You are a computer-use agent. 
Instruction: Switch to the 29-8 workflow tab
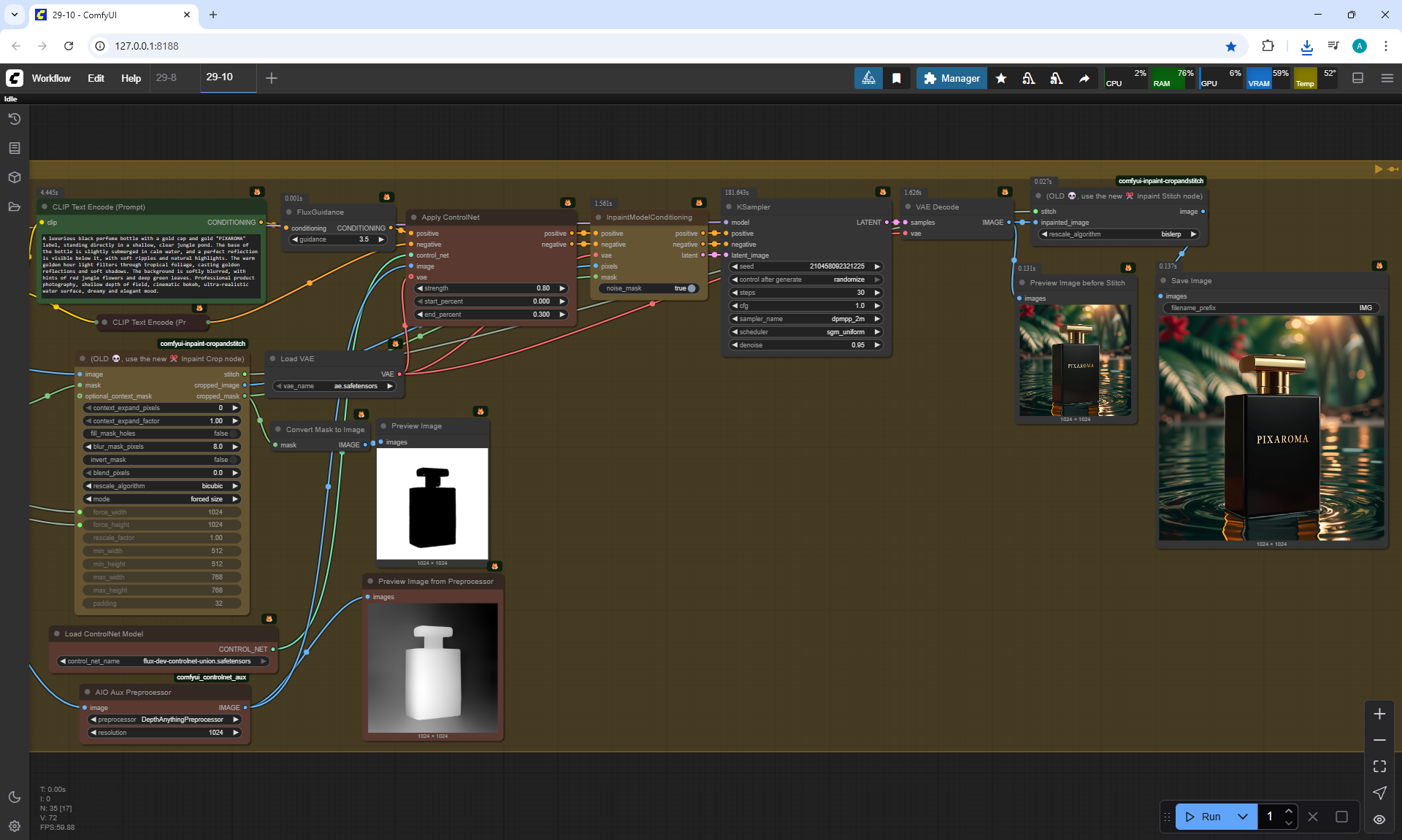tap(166, 77)
